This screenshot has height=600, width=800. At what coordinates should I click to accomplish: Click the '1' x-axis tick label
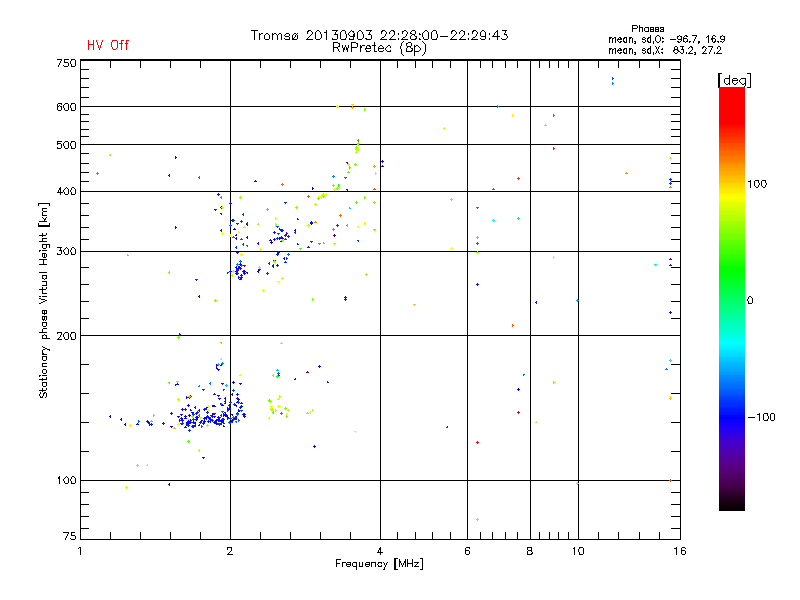(80, 551)
